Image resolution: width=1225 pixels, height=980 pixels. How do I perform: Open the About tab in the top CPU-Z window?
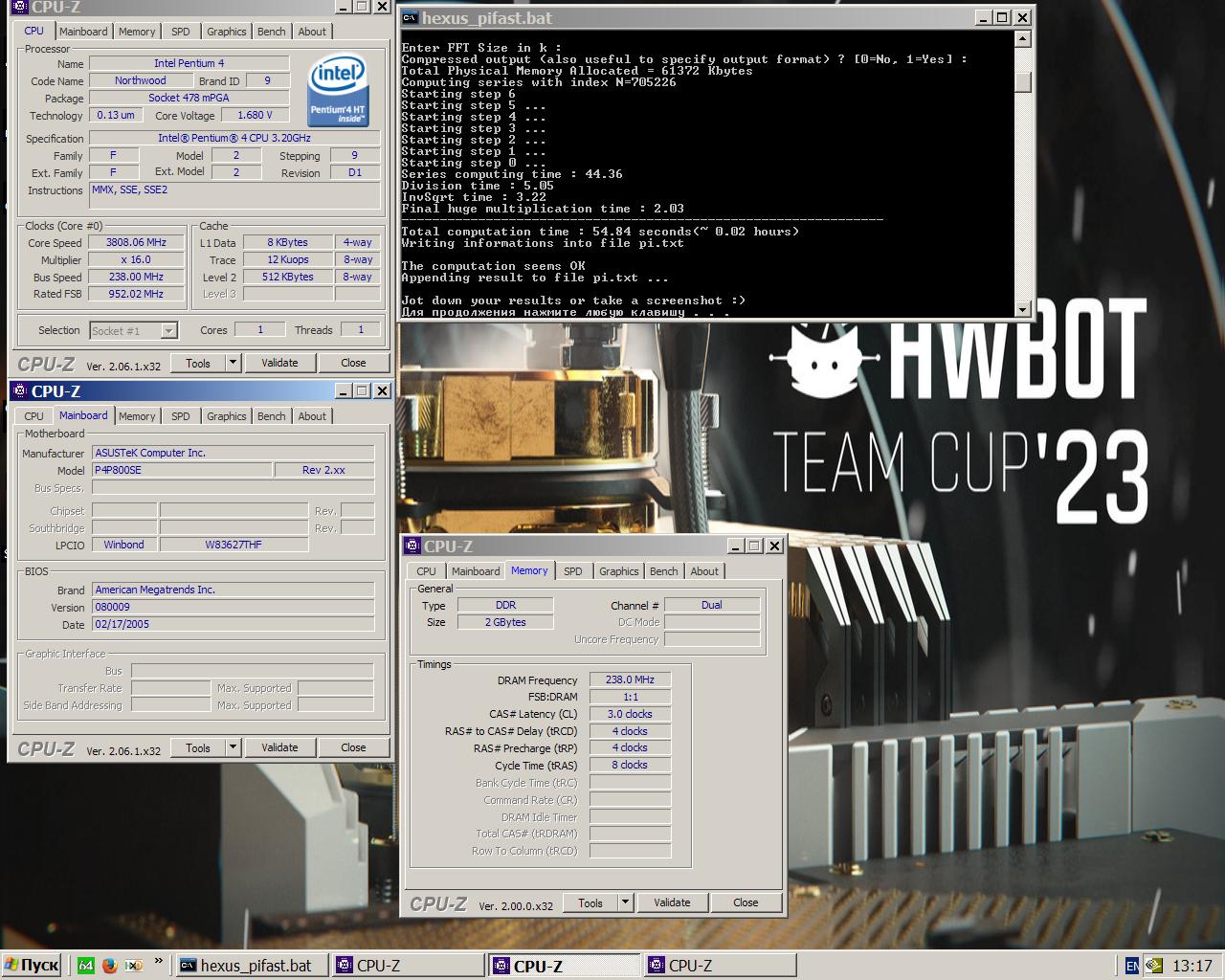click(312, 32)
